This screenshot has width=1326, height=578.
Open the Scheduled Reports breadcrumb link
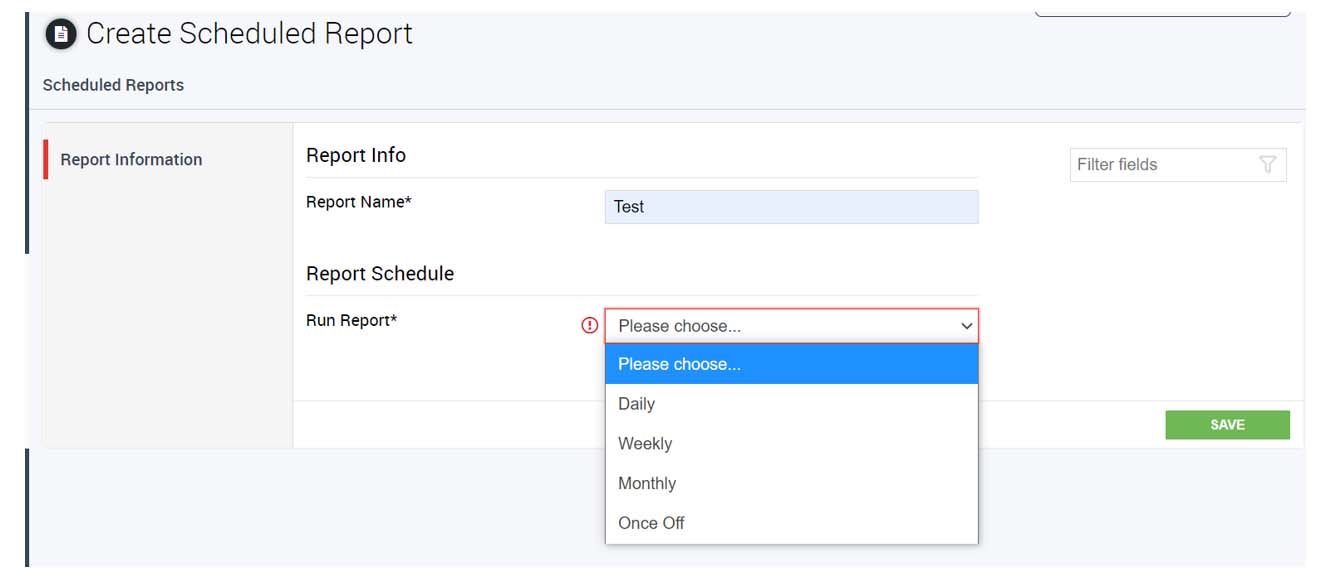point(112,85)
